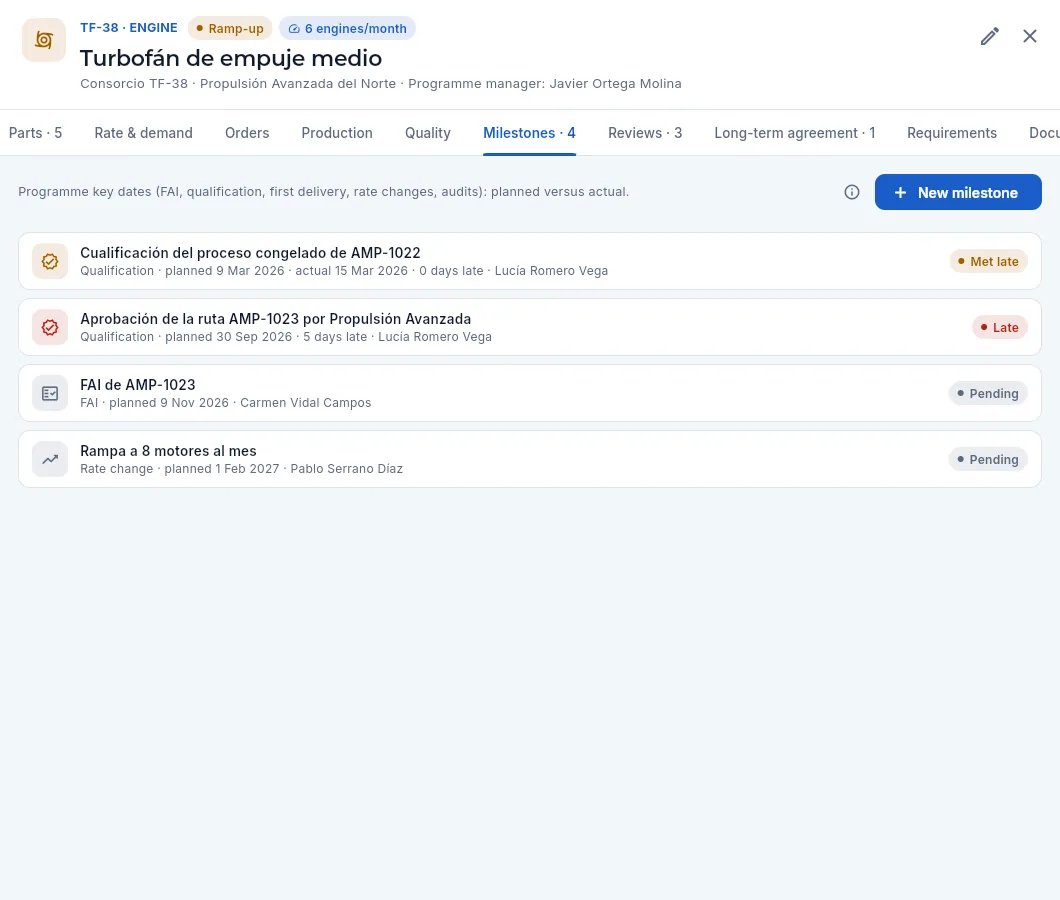Viewport: 1060px width, 900px height.
Task: Open the Quality tab
Action: click(x=428, y=133)
